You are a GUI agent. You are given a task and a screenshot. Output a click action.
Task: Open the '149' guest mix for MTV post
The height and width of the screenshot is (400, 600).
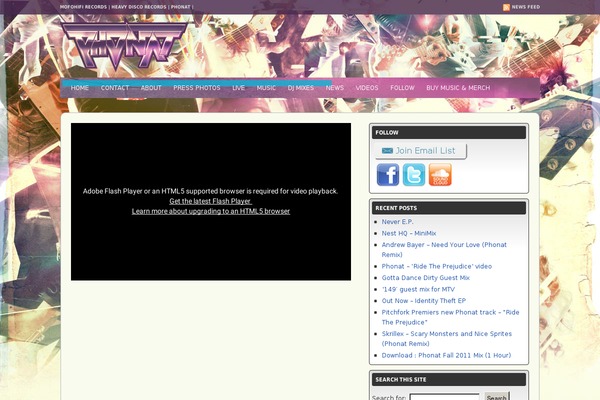click(x=418, y=289)
